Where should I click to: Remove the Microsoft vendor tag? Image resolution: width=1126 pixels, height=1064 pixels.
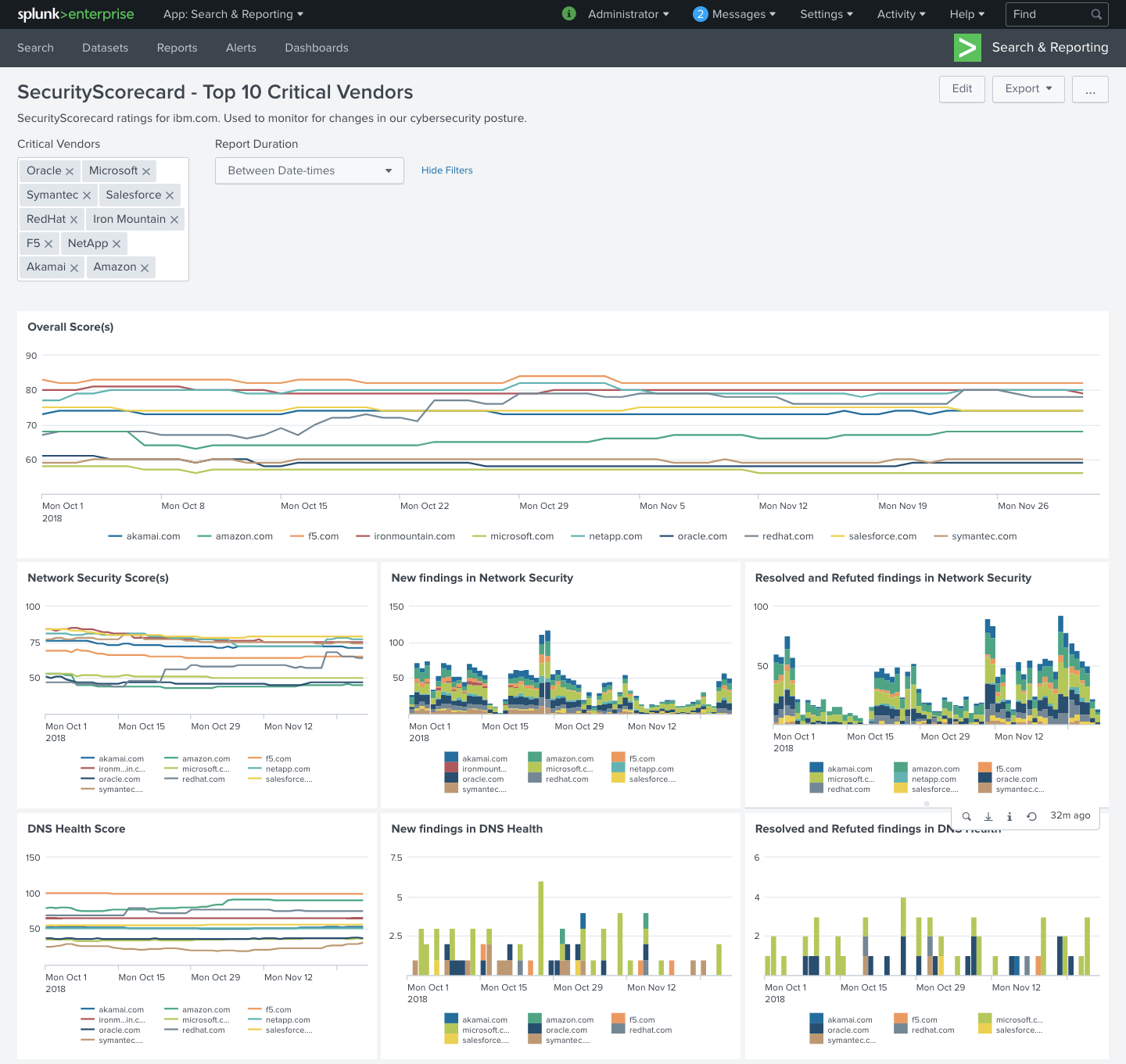click(146, 171)
